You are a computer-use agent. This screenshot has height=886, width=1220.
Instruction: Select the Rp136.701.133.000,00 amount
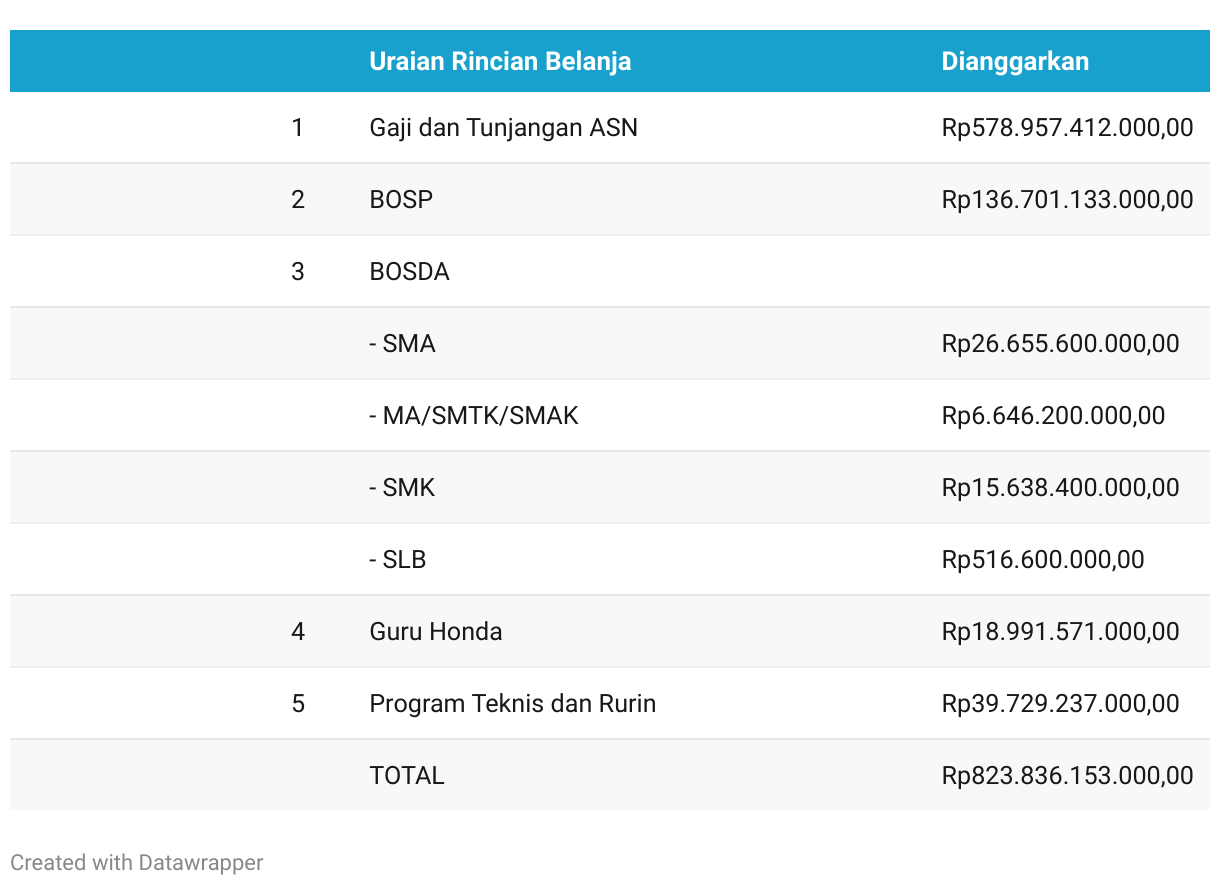click(x=1067, y=200)
